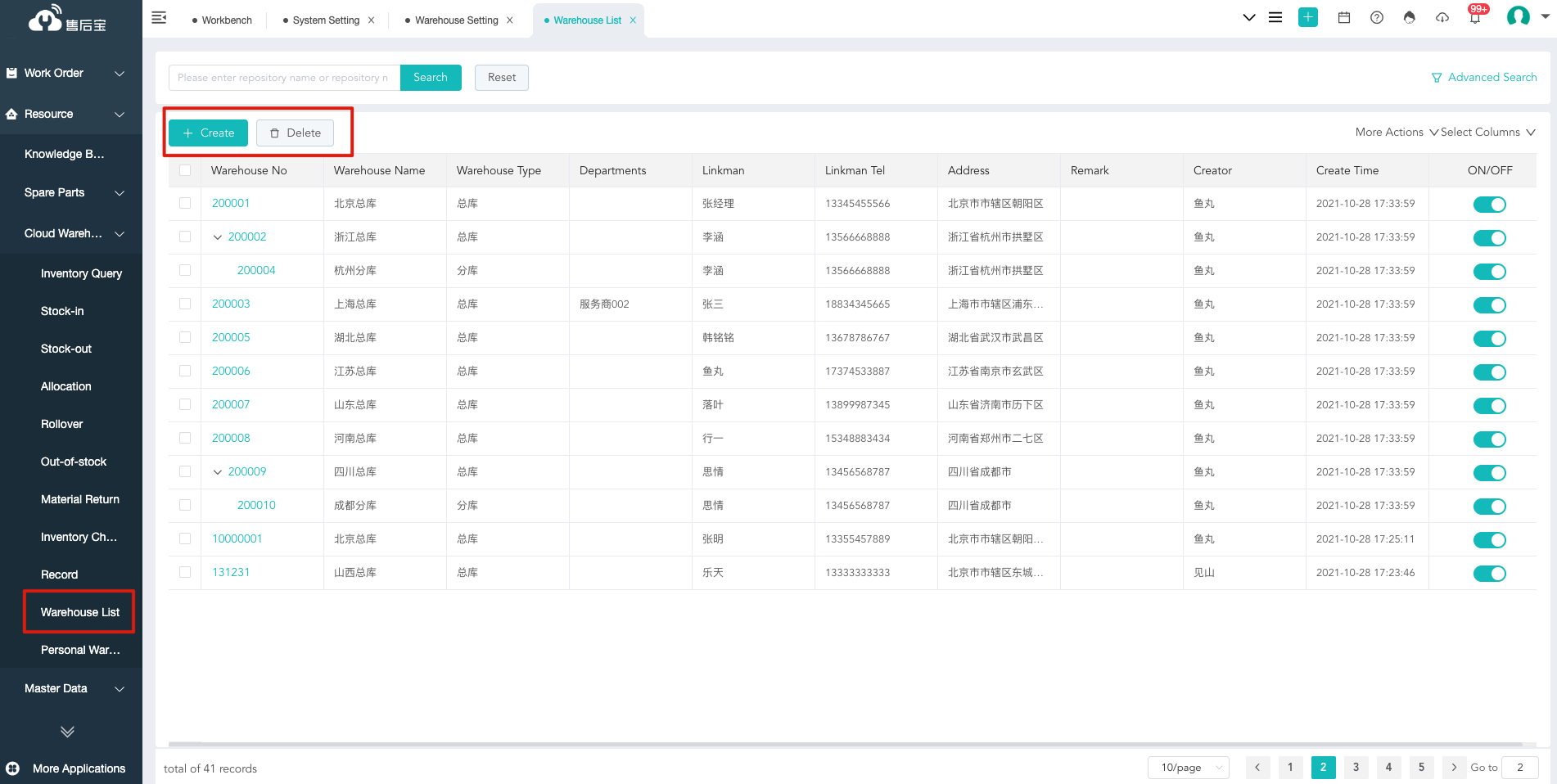The height and width of the screenshot is (784, 1557).
Task: Switch off warehouse 10000001 toggle
Action: click(x=1490, y=540)
